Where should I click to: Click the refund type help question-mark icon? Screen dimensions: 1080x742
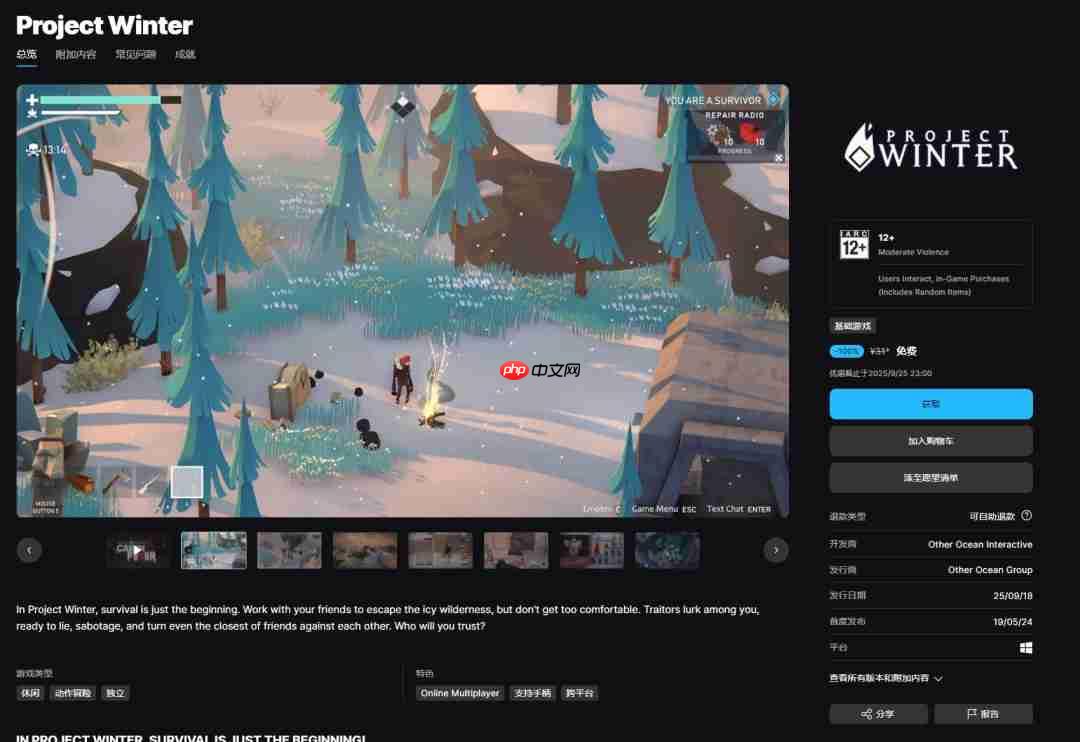coord(1026,516)
